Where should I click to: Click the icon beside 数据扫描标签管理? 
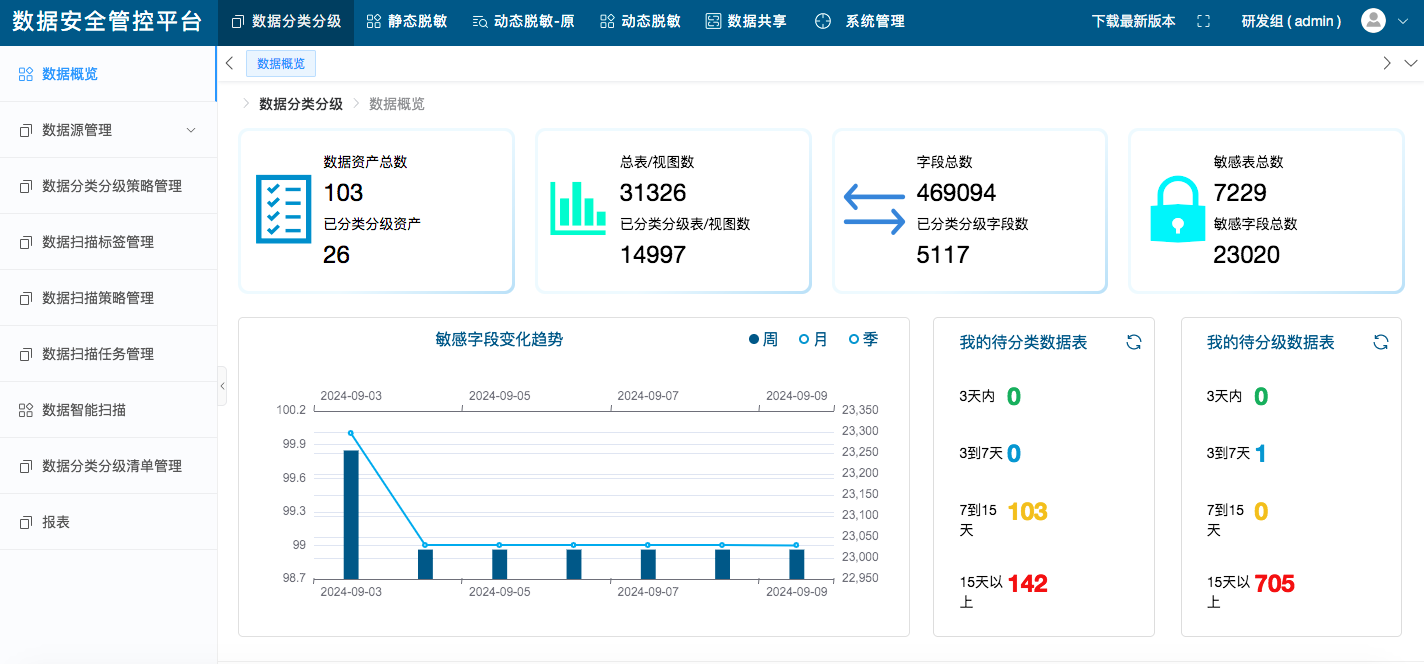point(26,242)
